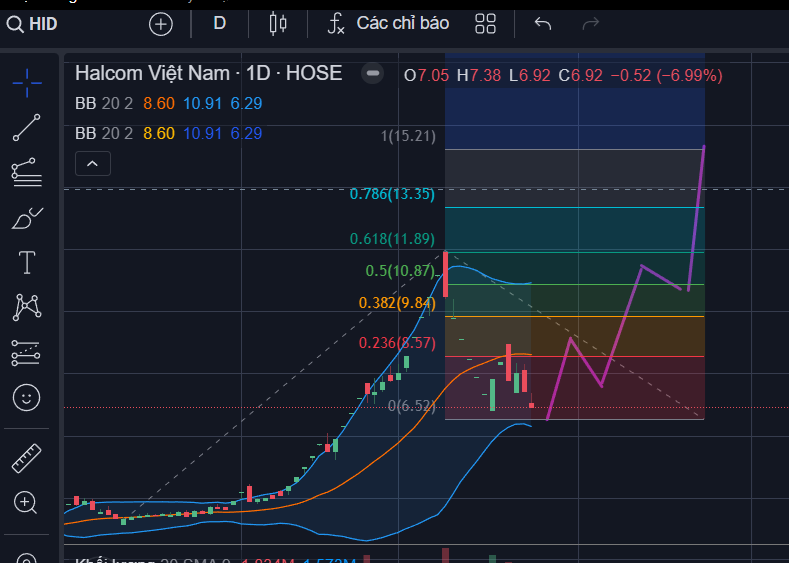The width and height of the screenshot is (789, 563).
Task: Add a symbol with the plus button
Action: click(x=160, y=23)
